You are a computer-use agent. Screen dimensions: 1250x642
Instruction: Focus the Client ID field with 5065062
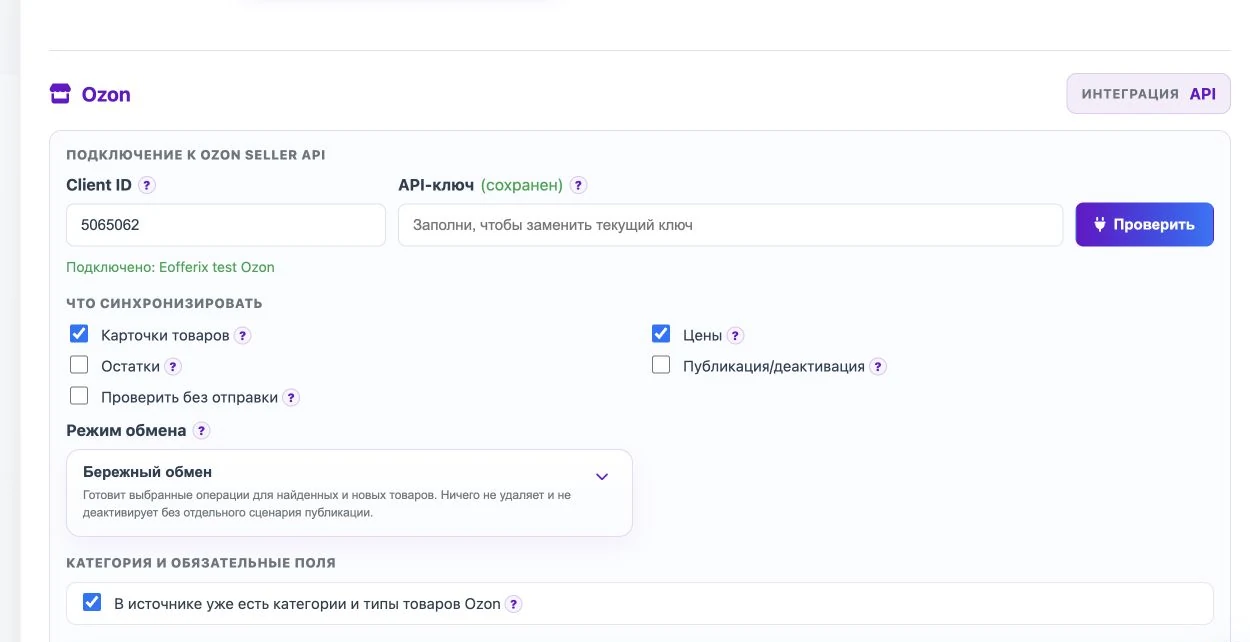click(x=226, y=225)
